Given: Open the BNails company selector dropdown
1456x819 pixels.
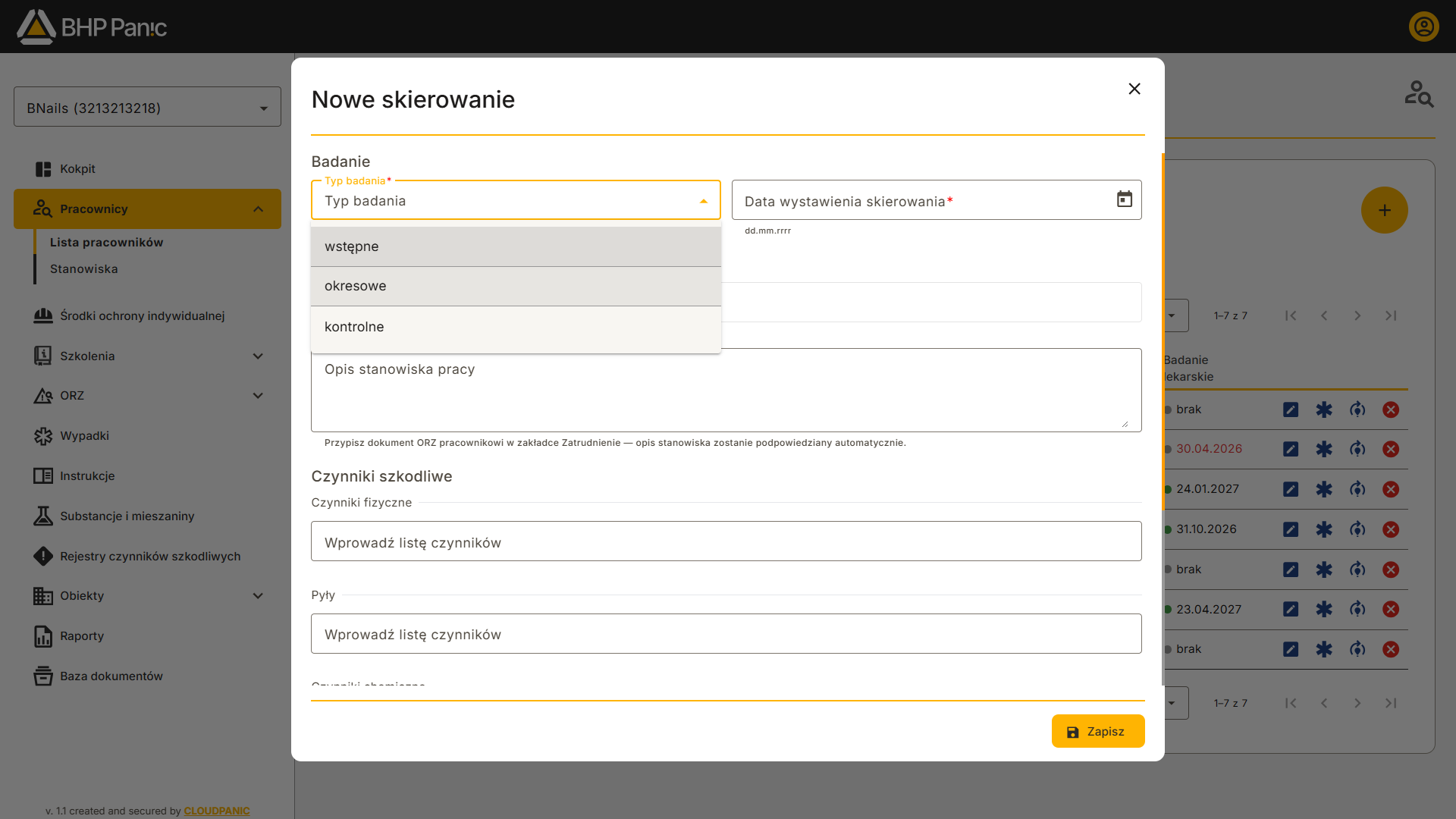Looking at the screenshot, I should [x=147, y=107].
